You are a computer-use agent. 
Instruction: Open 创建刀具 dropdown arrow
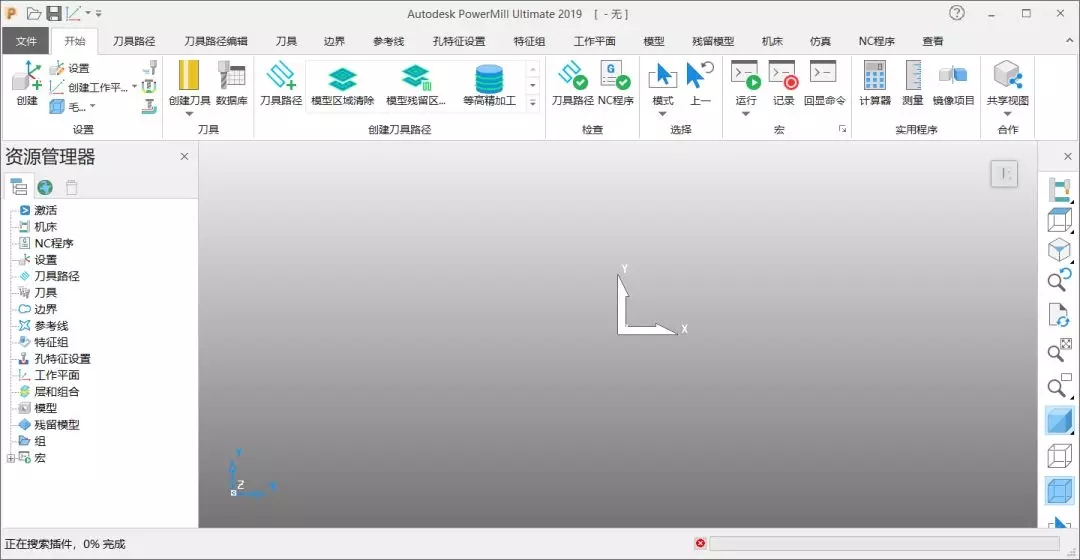click(x=189, y=114)
